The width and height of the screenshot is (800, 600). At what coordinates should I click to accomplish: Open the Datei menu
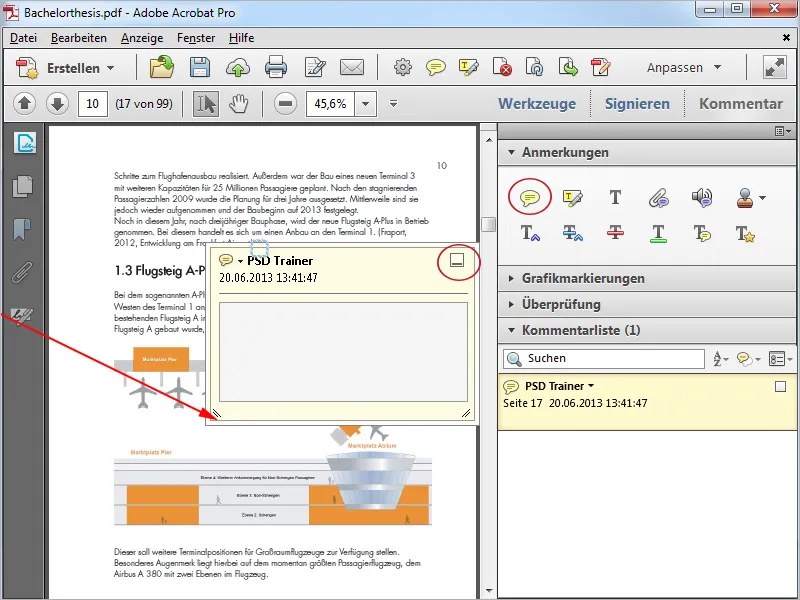[23, 38]
